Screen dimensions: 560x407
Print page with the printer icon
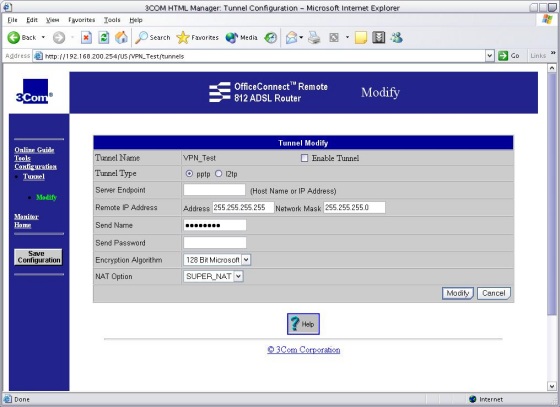314,37
